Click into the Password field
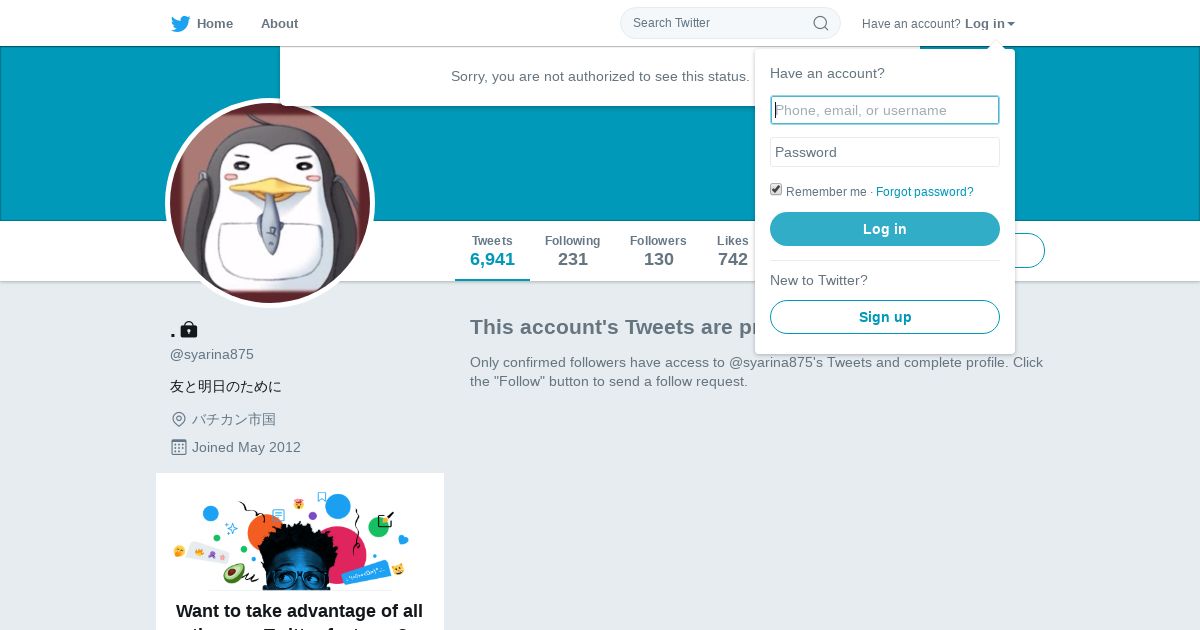 pos(885,152)
